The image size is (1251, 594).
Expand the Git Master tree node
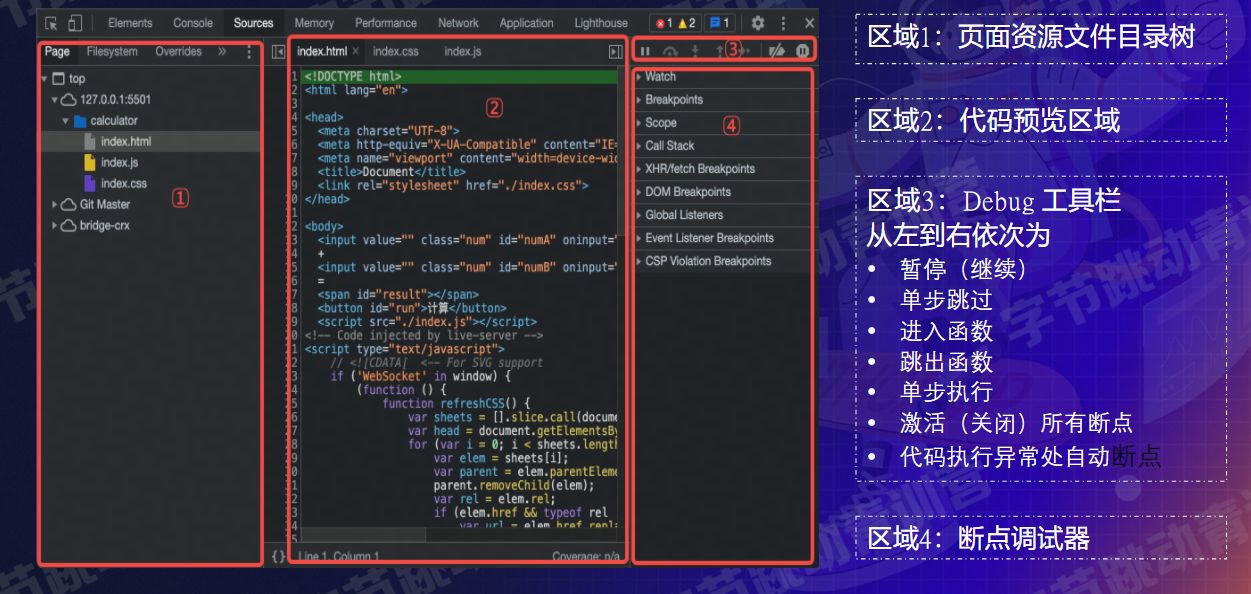pos(56,204)
